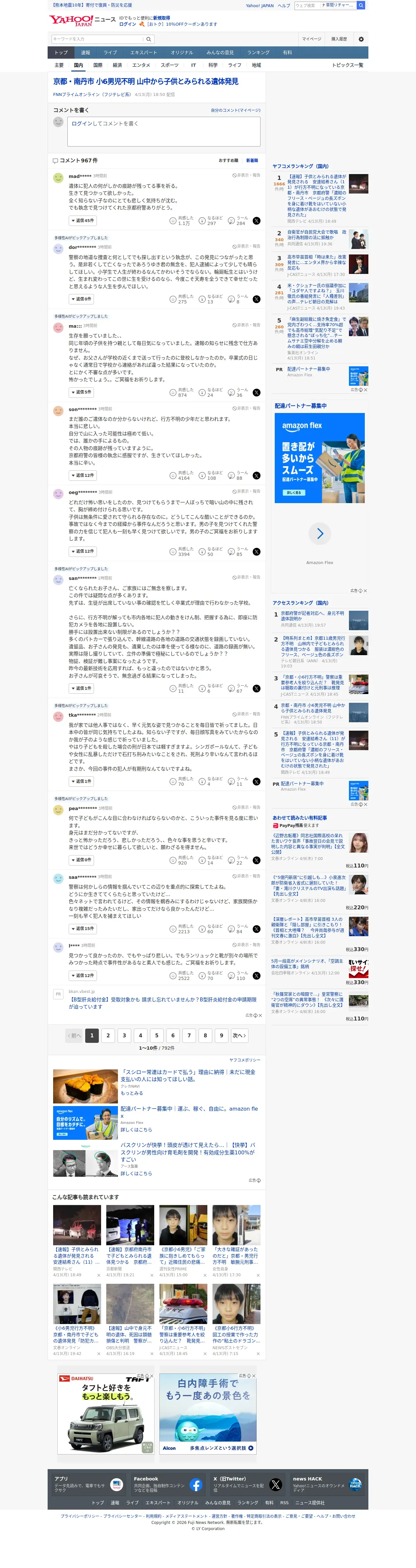Open the ヘルプ link in top bar

tap(284, 6)
